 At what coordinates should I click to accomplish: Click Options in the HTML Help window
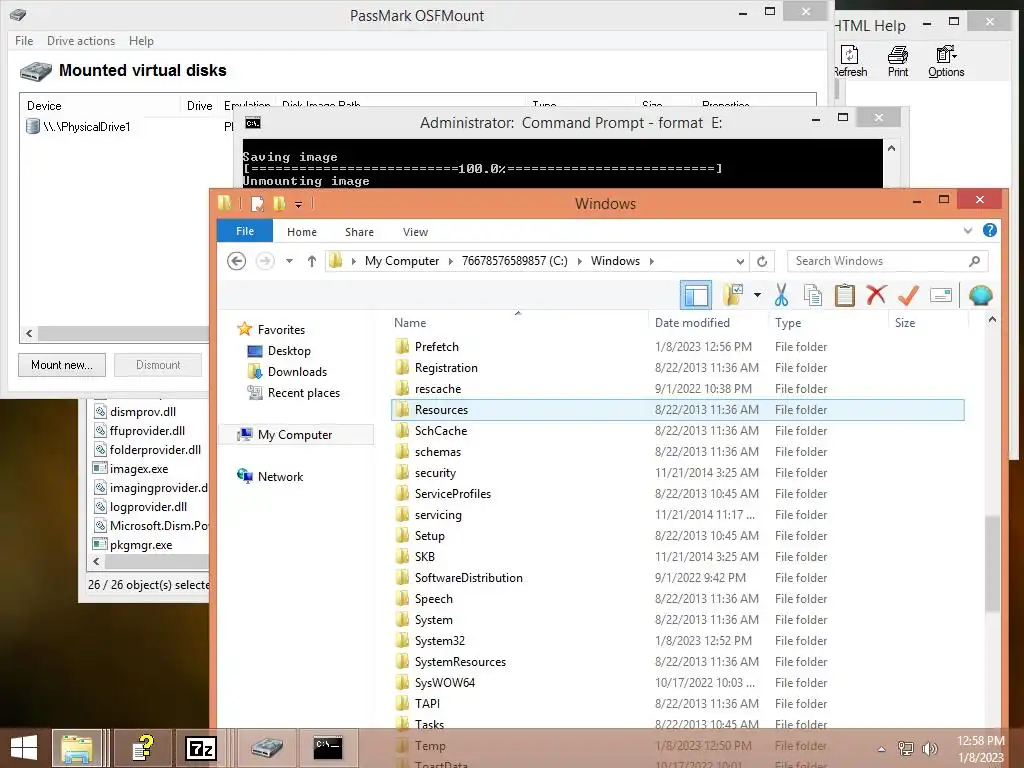(946, 61)
